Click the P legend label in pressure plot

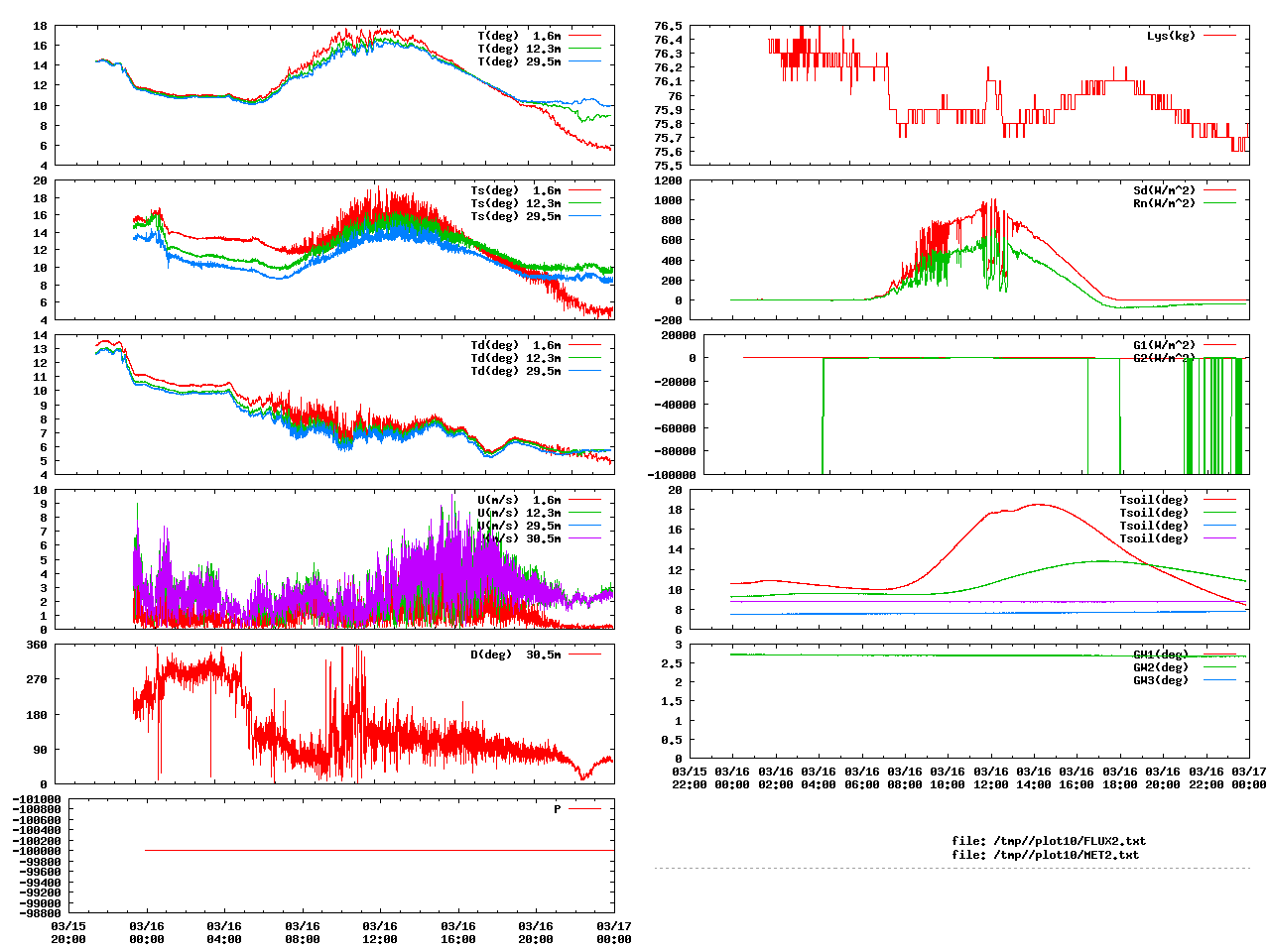(558, 809)
